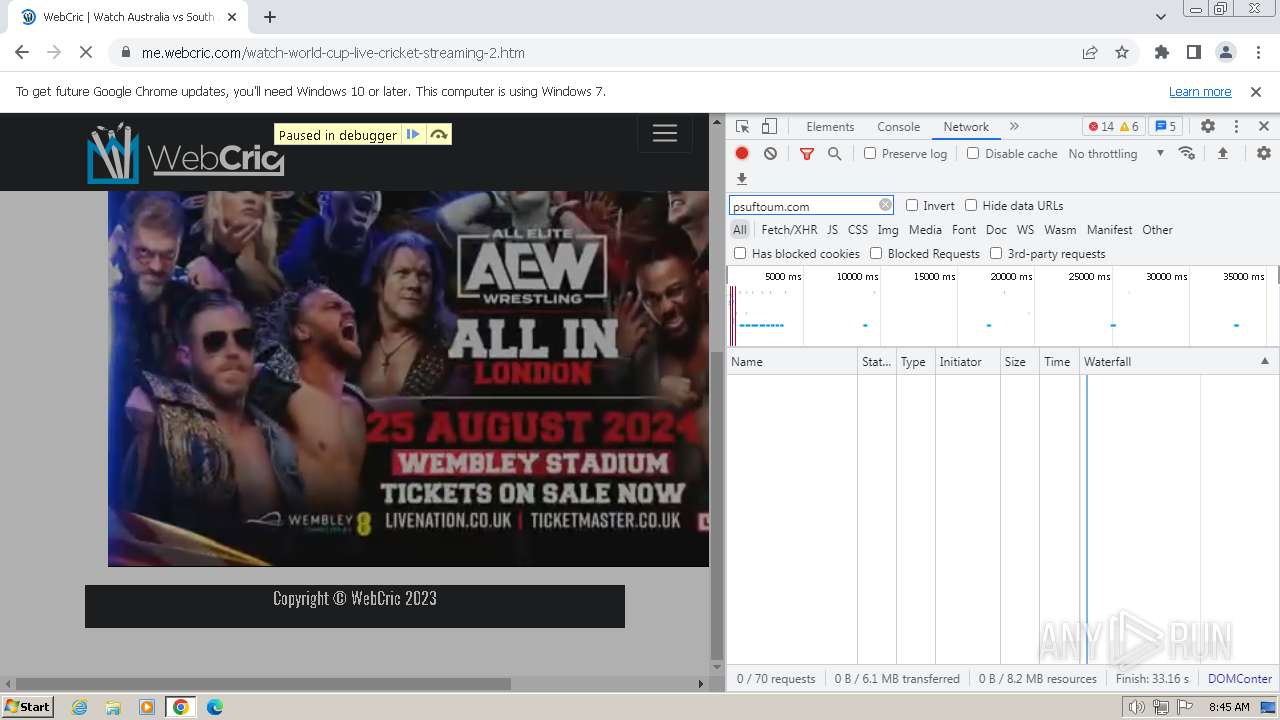Filter requests by CSS
The image size is (1280, 720).
click(858, 229)
